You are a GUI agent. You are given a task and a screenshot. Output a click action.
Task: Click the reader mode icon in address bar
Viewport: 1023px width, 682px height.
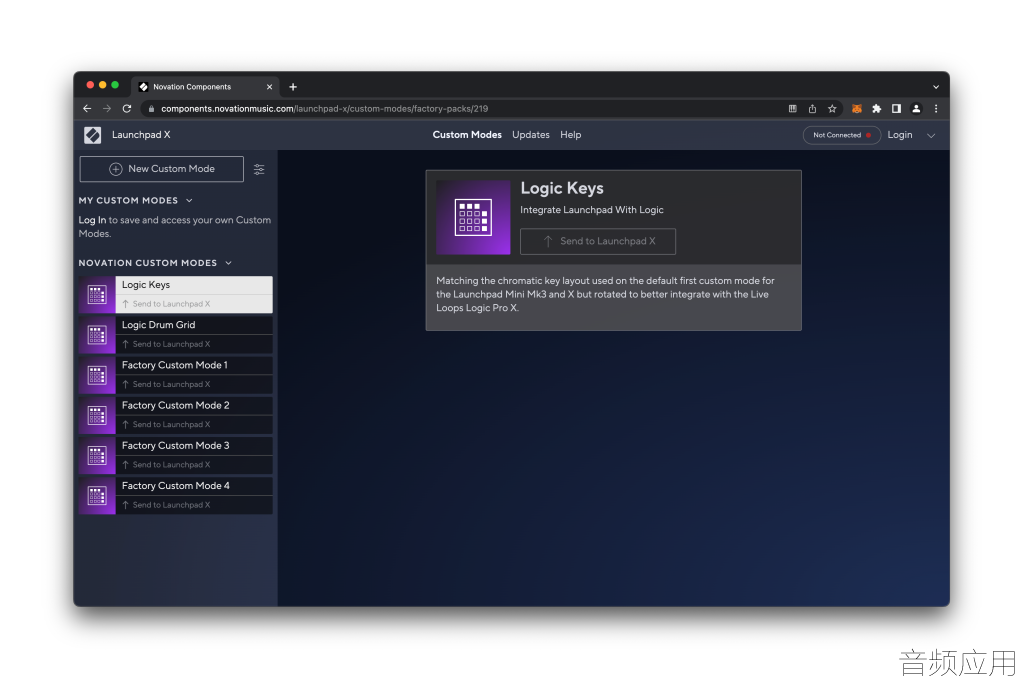[x=793, y=109]
